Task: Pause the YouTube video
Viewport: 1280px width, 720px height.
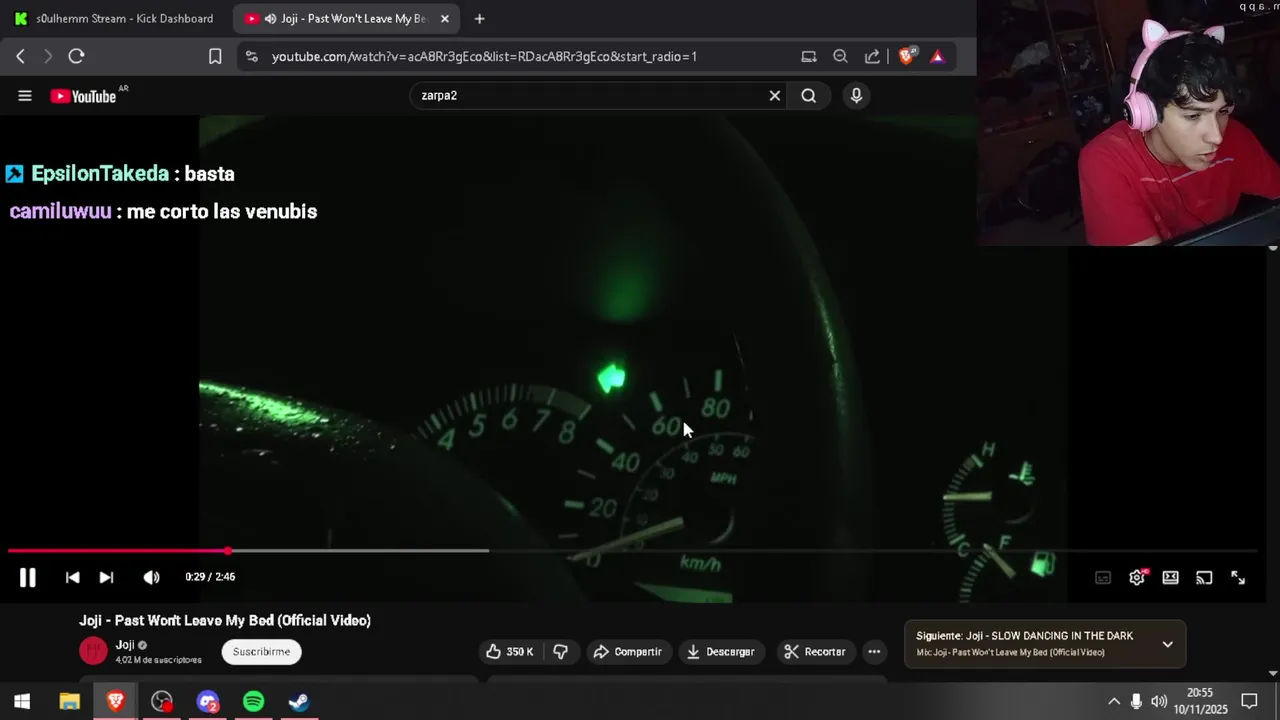Action: point(28,577)
